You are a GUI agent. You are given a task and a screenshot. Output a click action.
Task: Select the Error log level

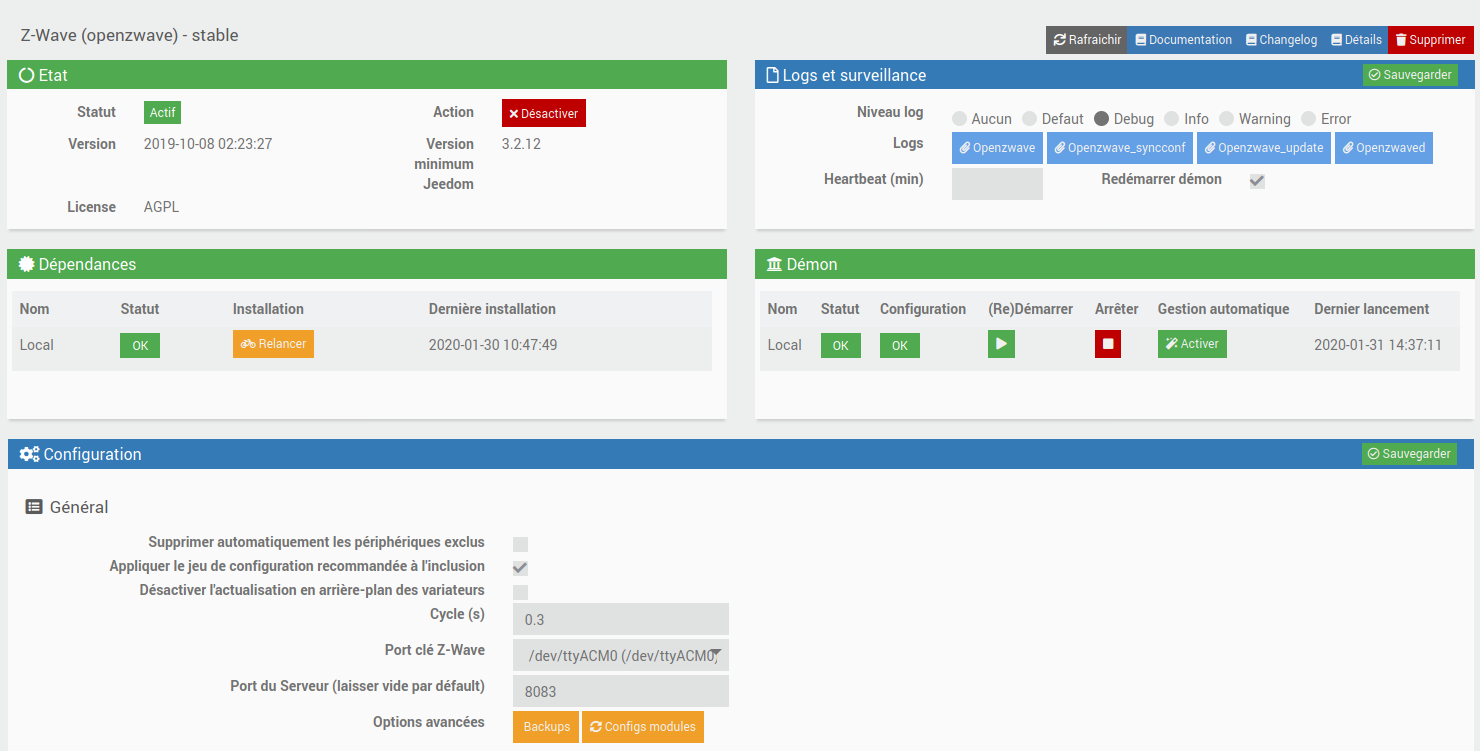click(1309, 119)
